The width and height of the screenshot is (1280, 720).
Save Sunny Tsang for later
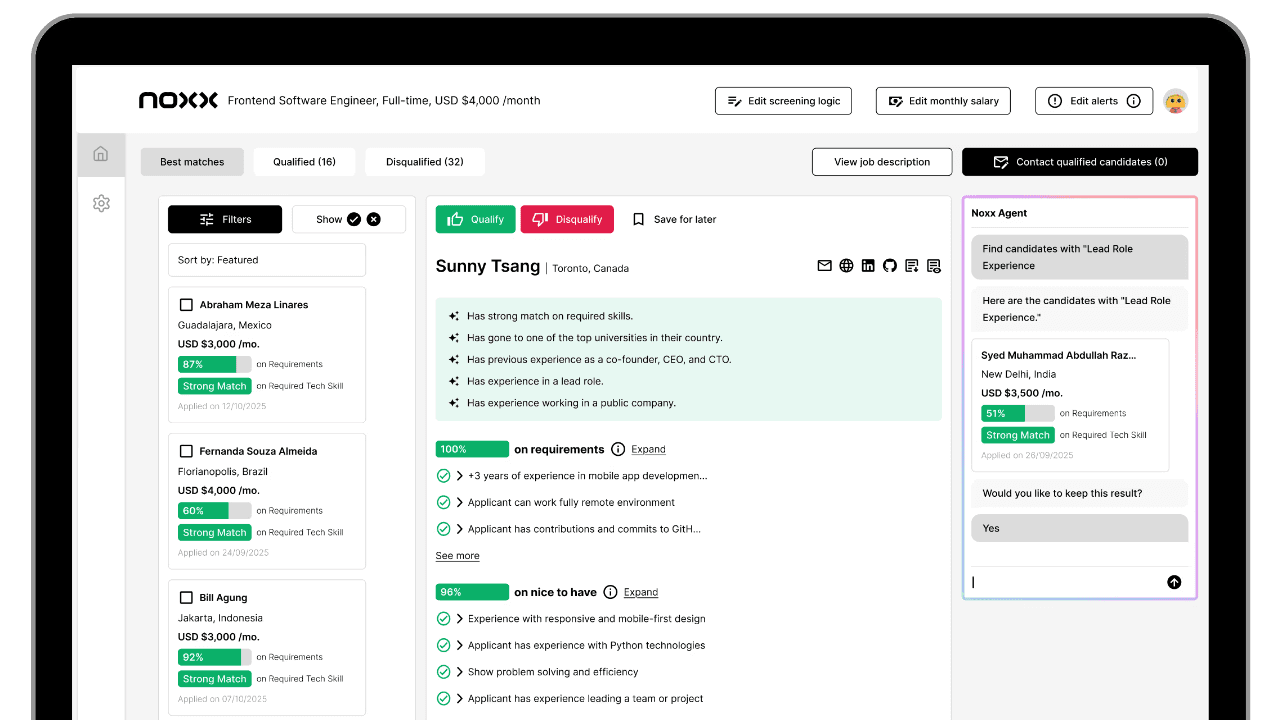(x=675, y=219)
